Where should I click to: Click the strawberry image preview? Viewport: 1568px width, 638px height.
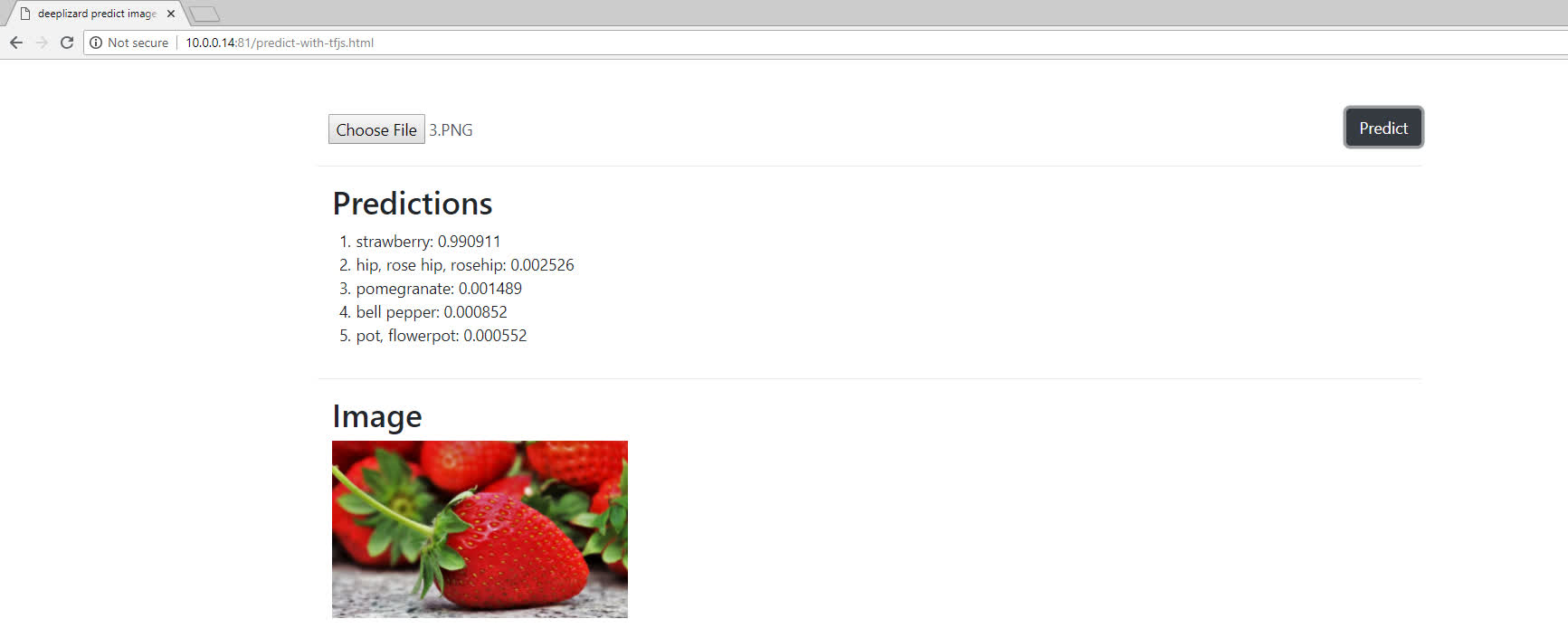point(480,529)
